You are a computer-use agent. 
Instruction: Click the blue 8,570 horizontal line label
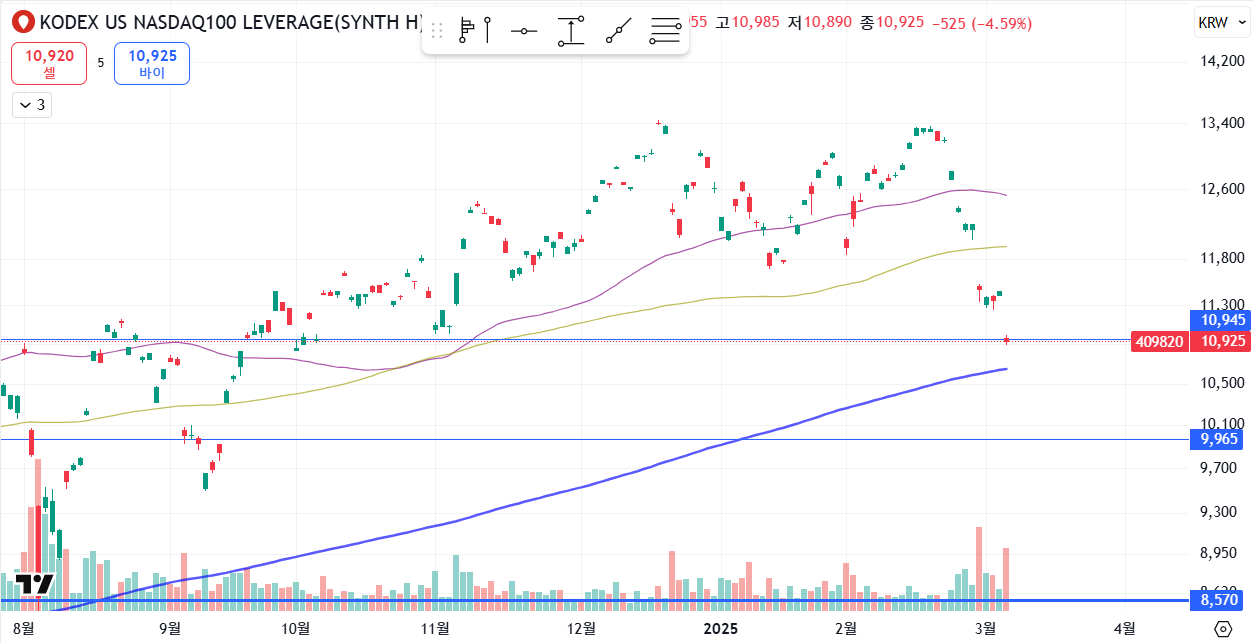1215,600
